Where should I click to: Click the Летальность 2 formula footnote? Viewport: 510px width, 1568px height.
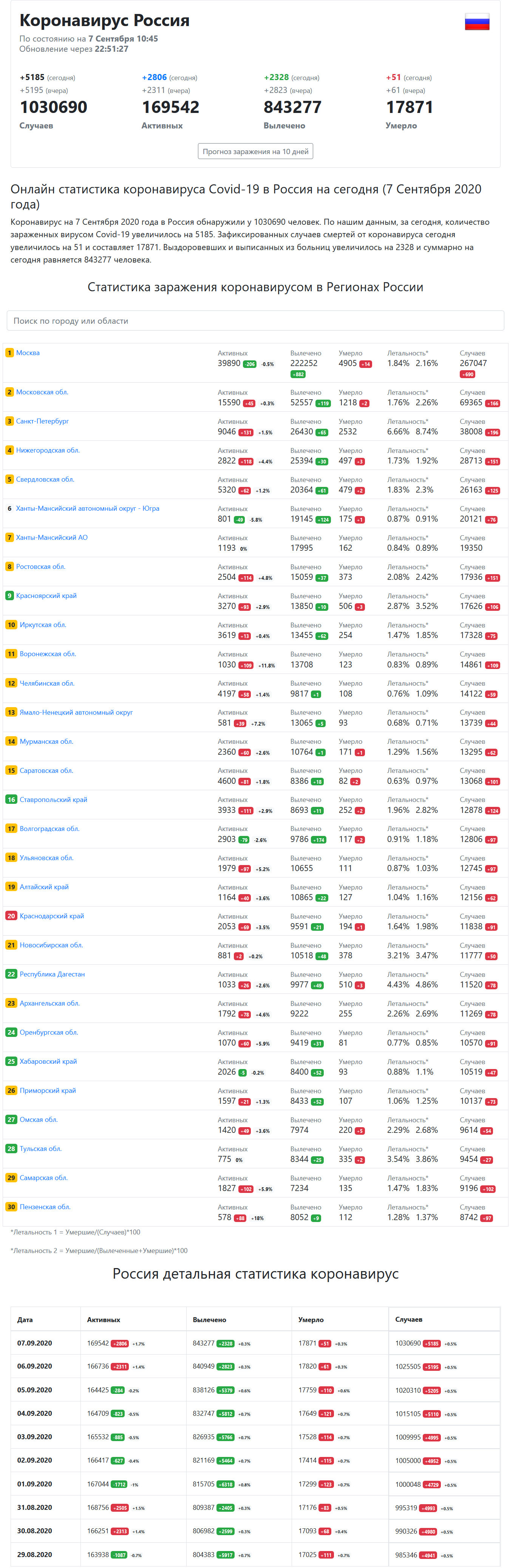(99, 1250)
